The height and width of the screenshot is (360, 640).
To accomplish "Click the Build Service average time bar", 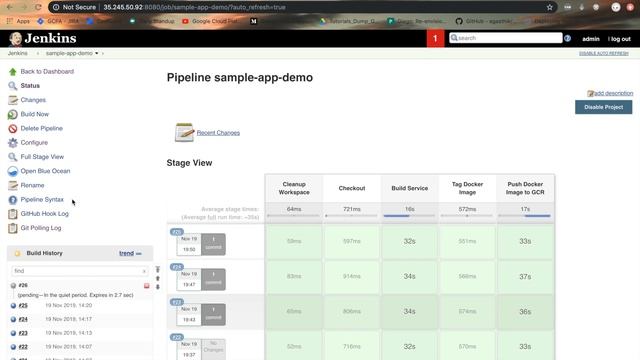I will click(409, 216).
